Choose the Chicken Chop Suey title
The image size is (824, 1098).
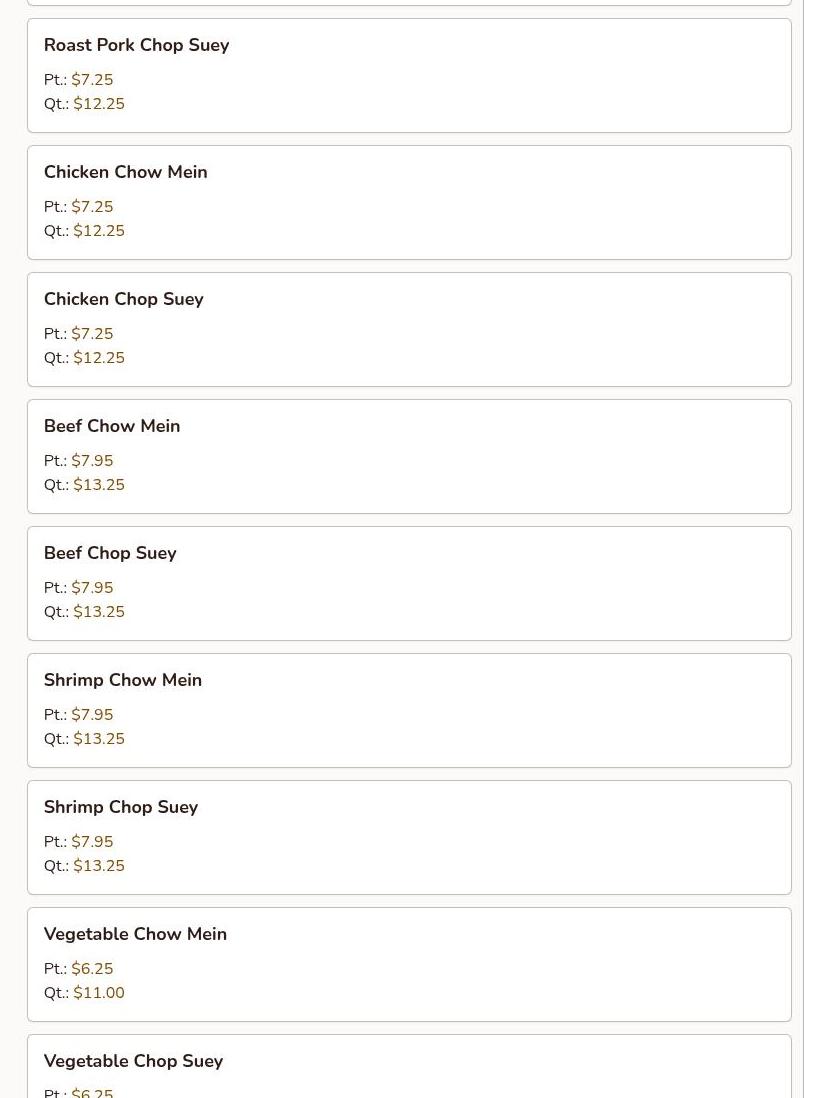pos(123,299)
